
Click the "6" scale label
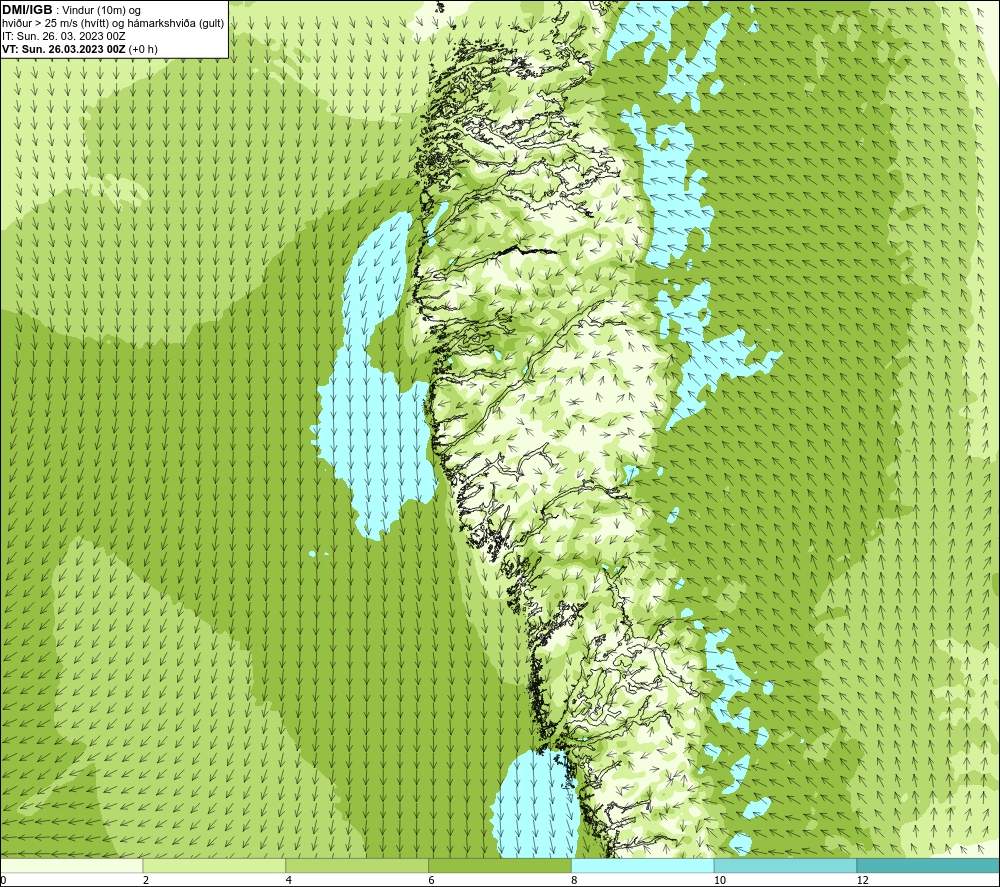(432, 880)
